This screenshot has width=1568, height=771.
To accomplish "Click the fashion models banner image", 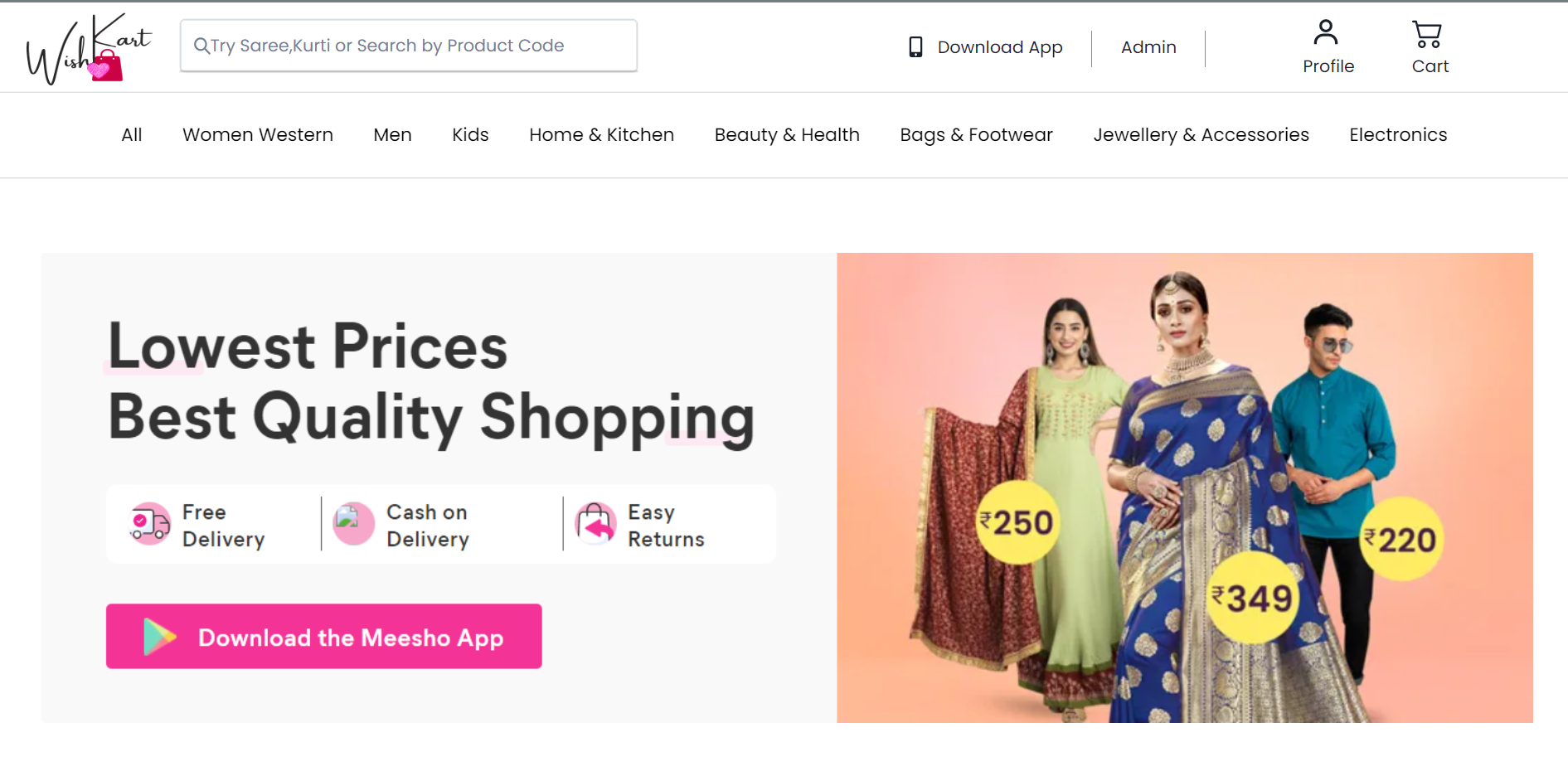I will (1184, 487).
